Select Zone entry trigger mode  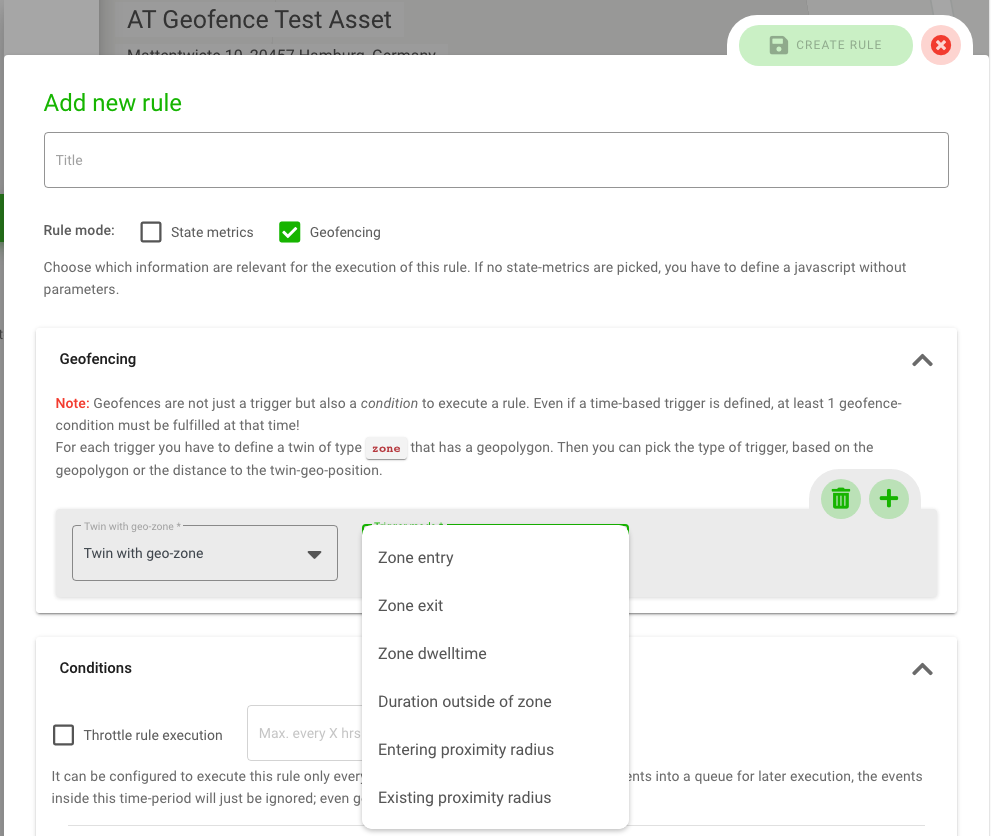pos(415,558)
